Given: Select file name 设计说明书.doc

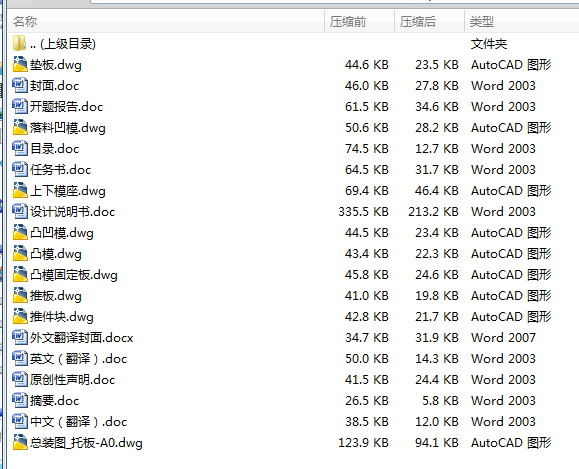Looking at the screenshot, I should [72, 212].
